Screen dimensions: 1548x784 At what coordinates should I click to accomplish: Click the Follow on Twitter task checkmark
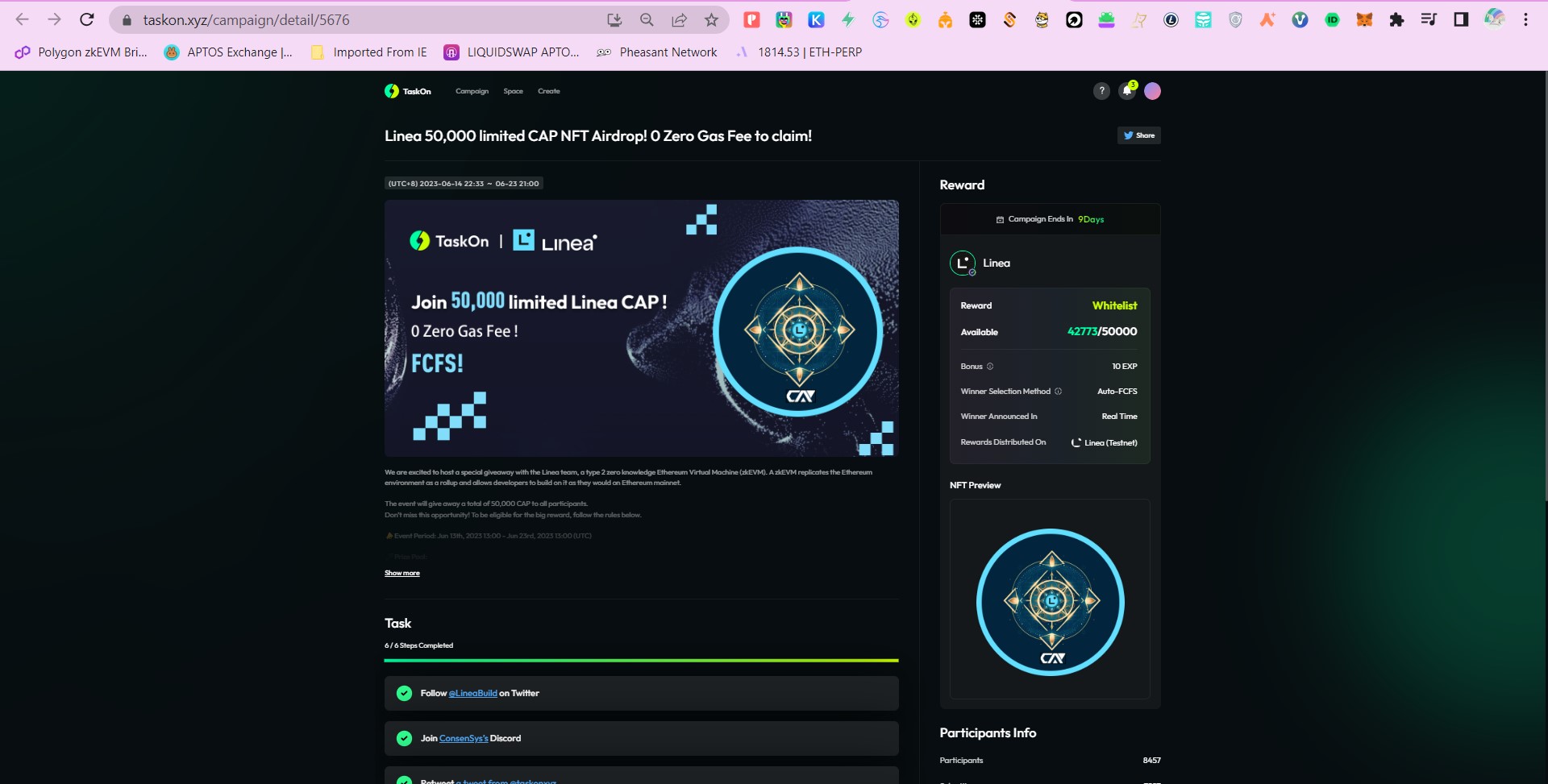click(404, 694)
